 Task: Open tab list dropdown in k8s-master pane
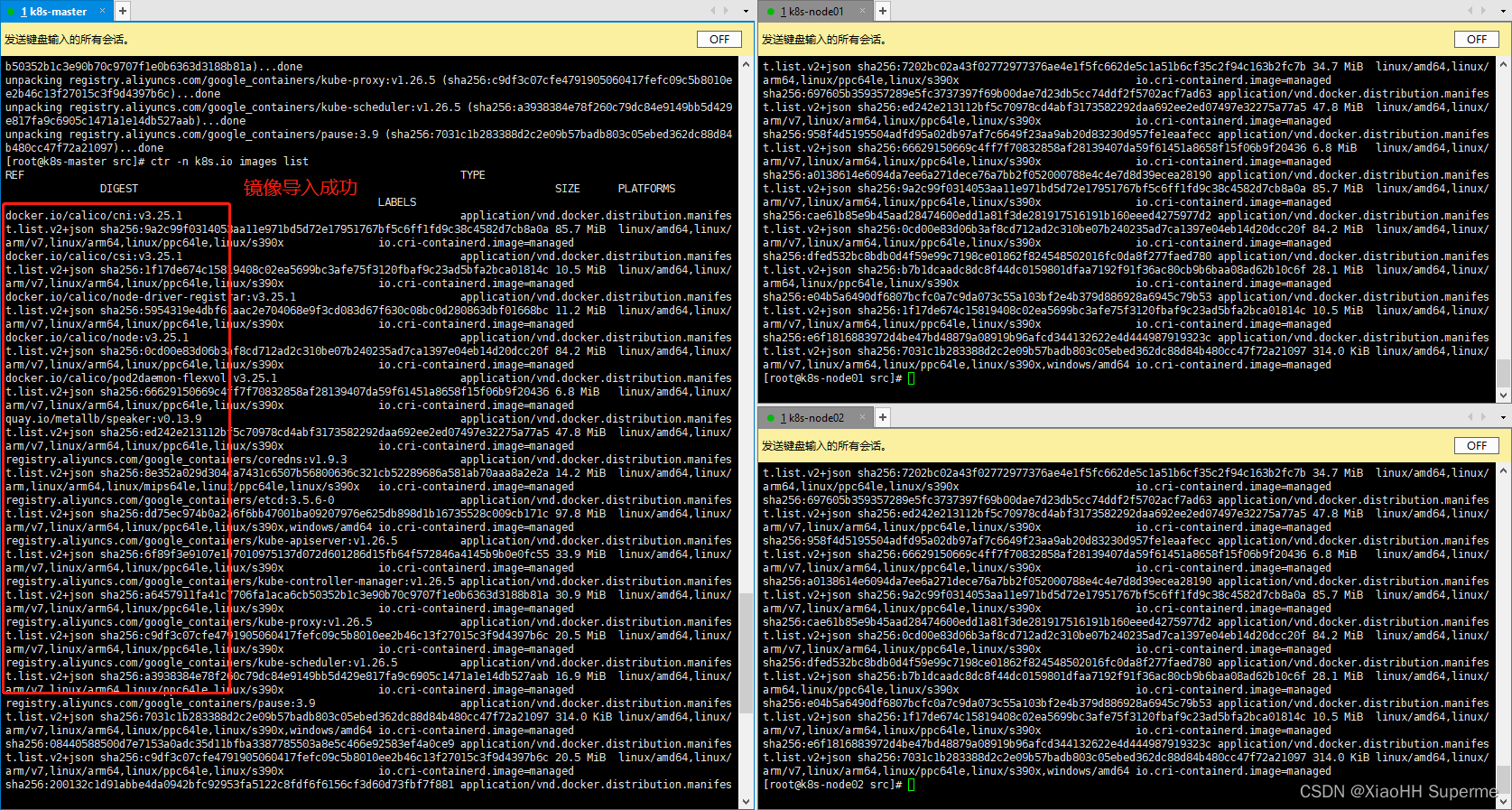click(x=746, y=12)
